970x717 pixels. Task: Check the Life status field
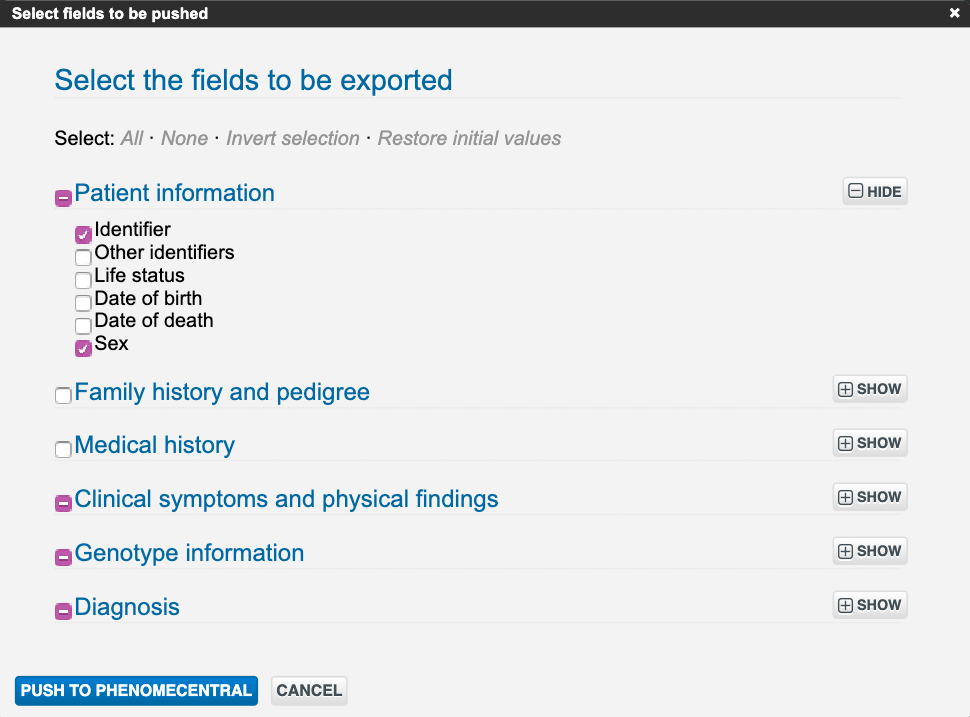pos(83,280)
